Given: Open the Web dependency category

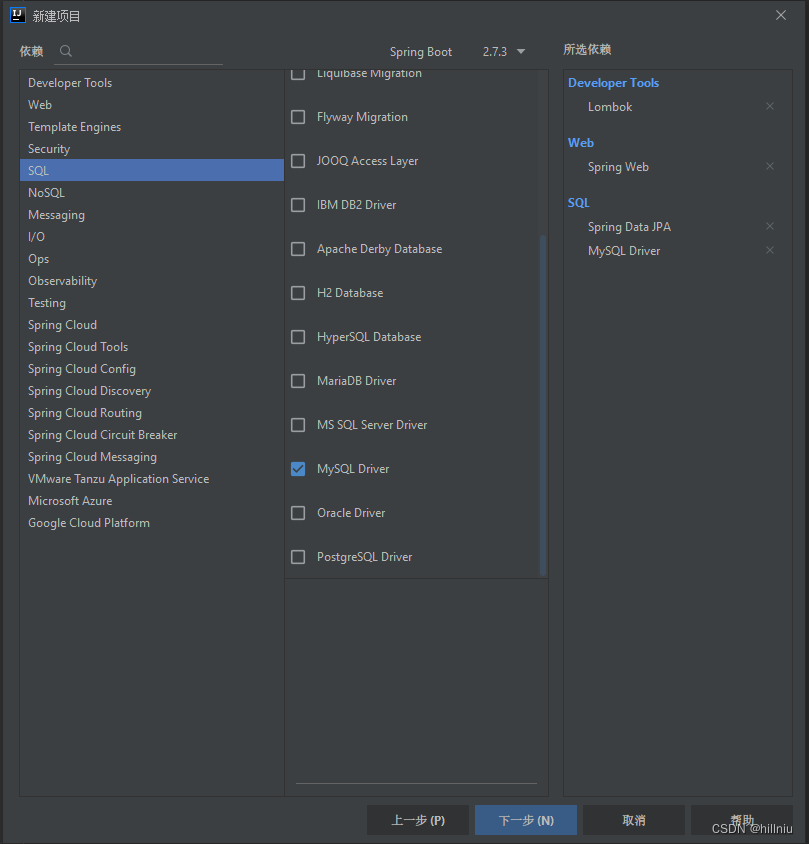Looking at the screenshot, I should point(152,105).
